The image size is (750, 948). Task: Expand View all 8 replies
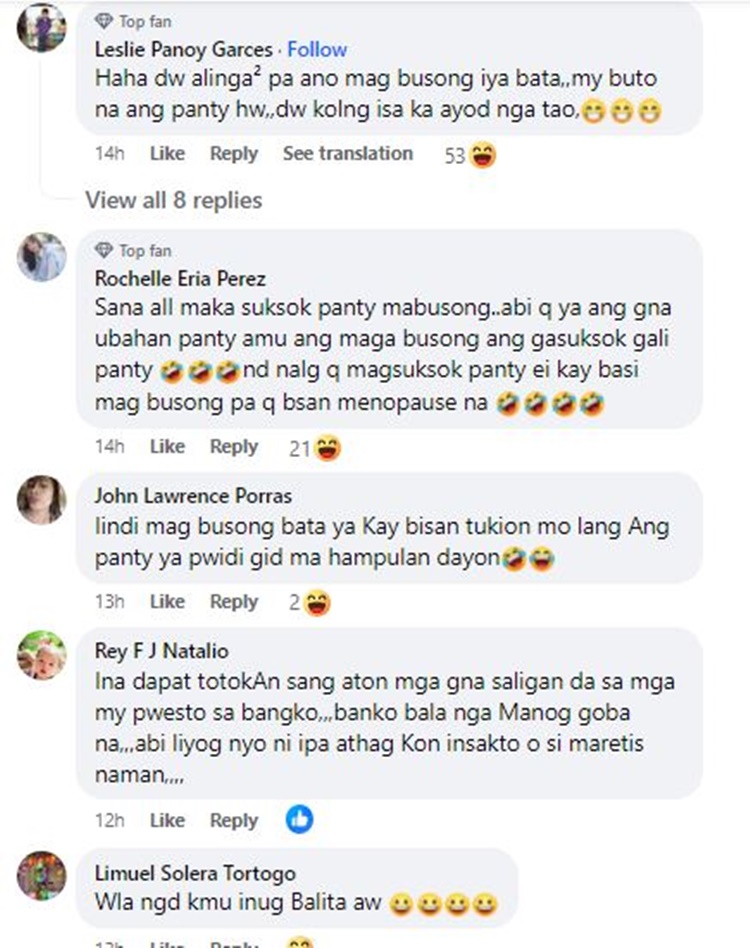point(174,200)
